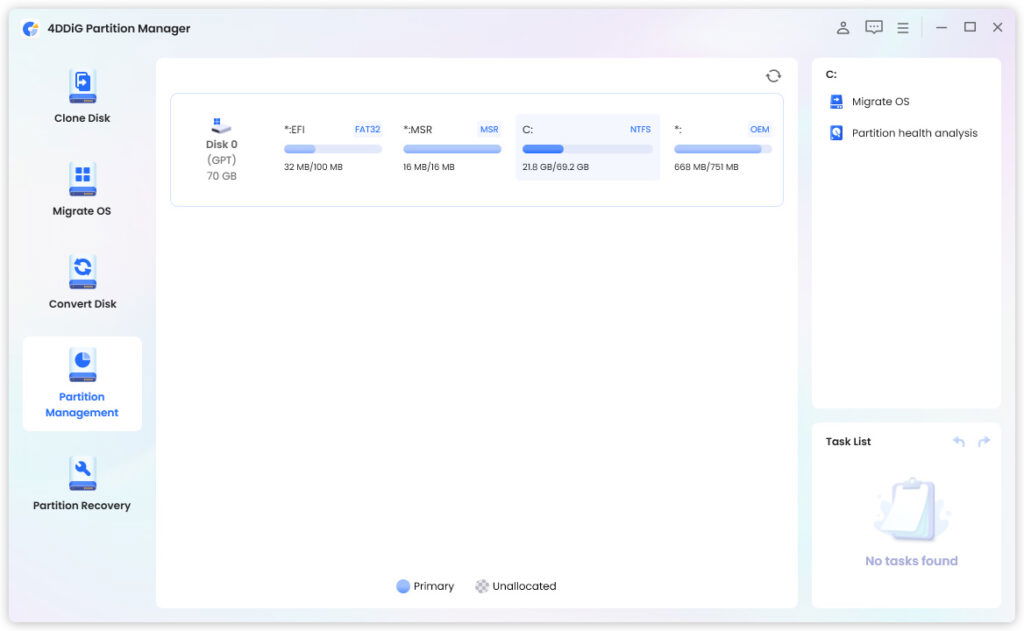Open the feedback chat bubble icon
Screen dimensions: 1024x631
click(x=874, y=27)
